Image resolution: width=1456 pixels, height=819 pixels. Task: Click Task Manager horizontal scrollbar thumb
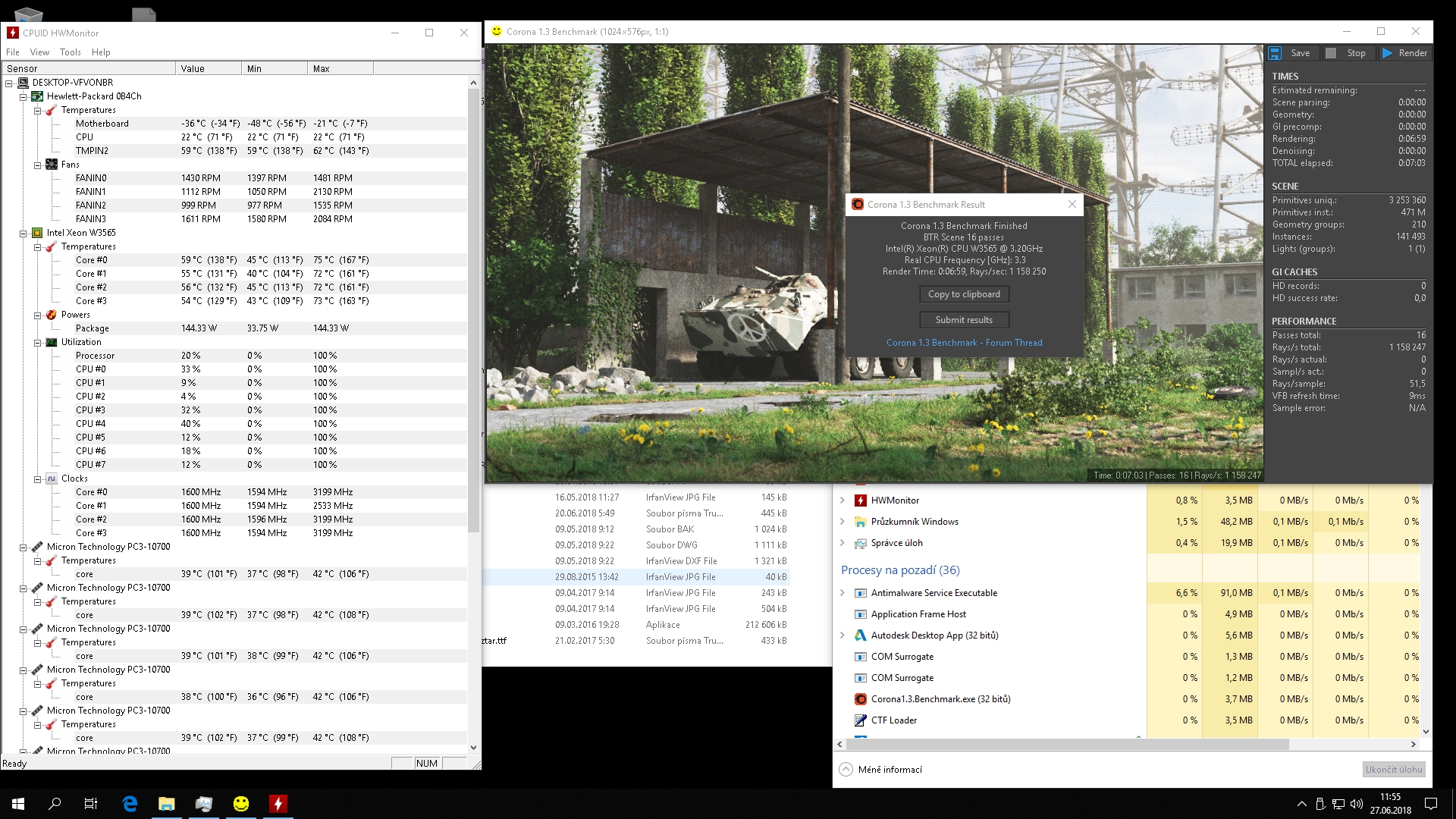[x=1068, y=745]
